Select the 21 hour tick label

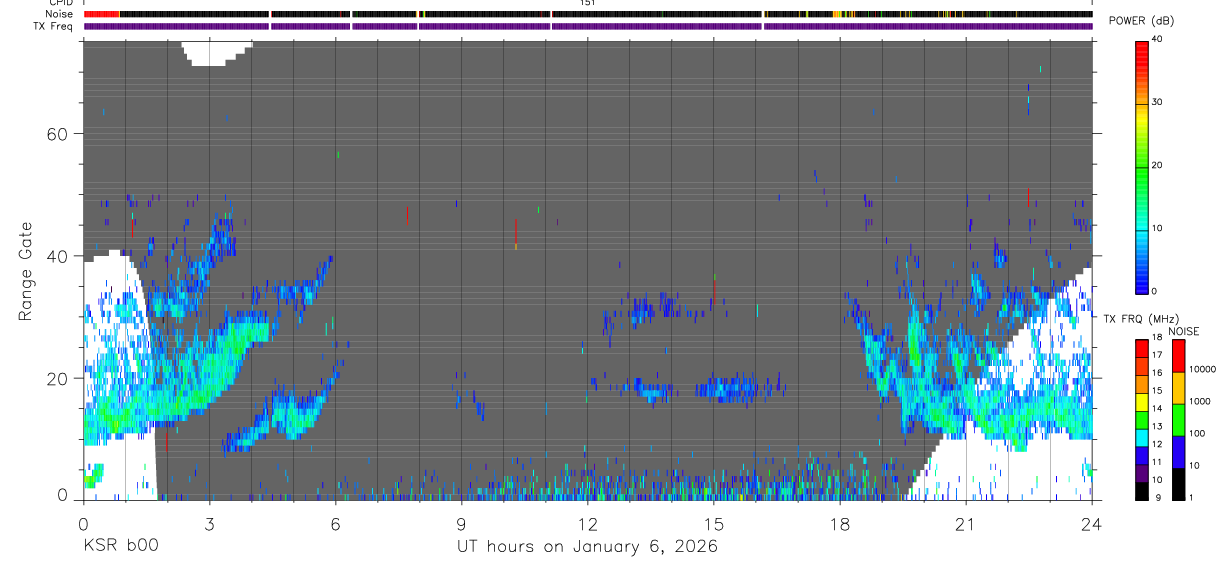pos(966,522)
